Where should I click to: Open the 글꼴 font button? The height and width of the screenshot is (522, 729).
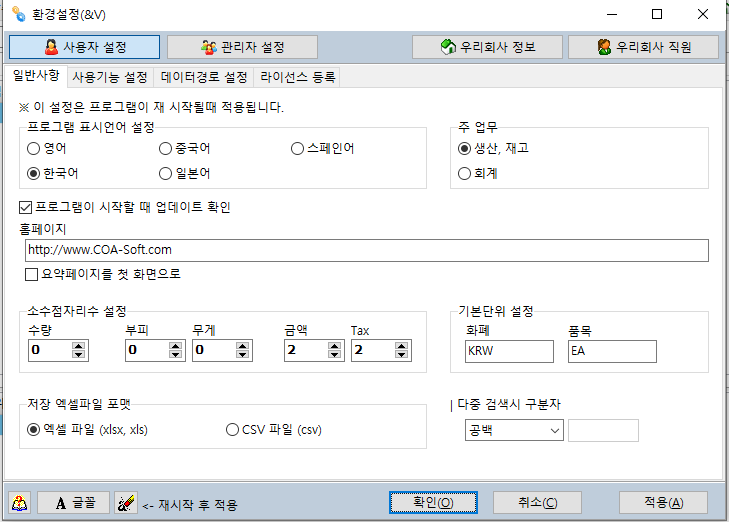coord(73,503)
